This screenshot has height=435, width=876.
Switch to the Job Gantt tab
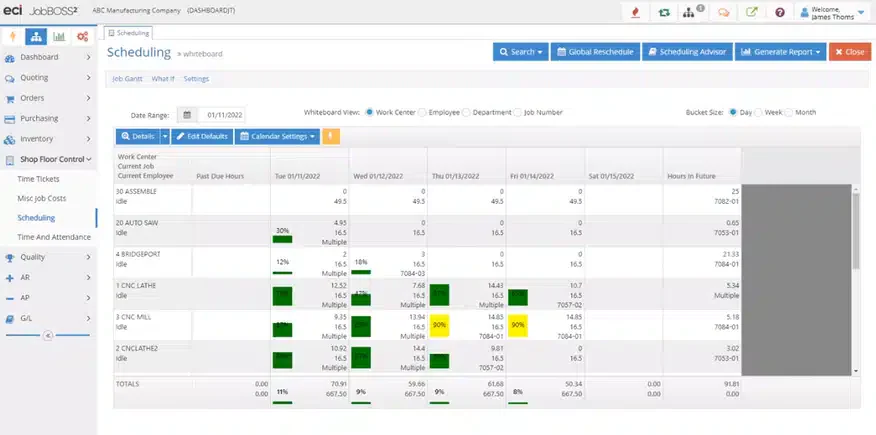tap(127, 79)
